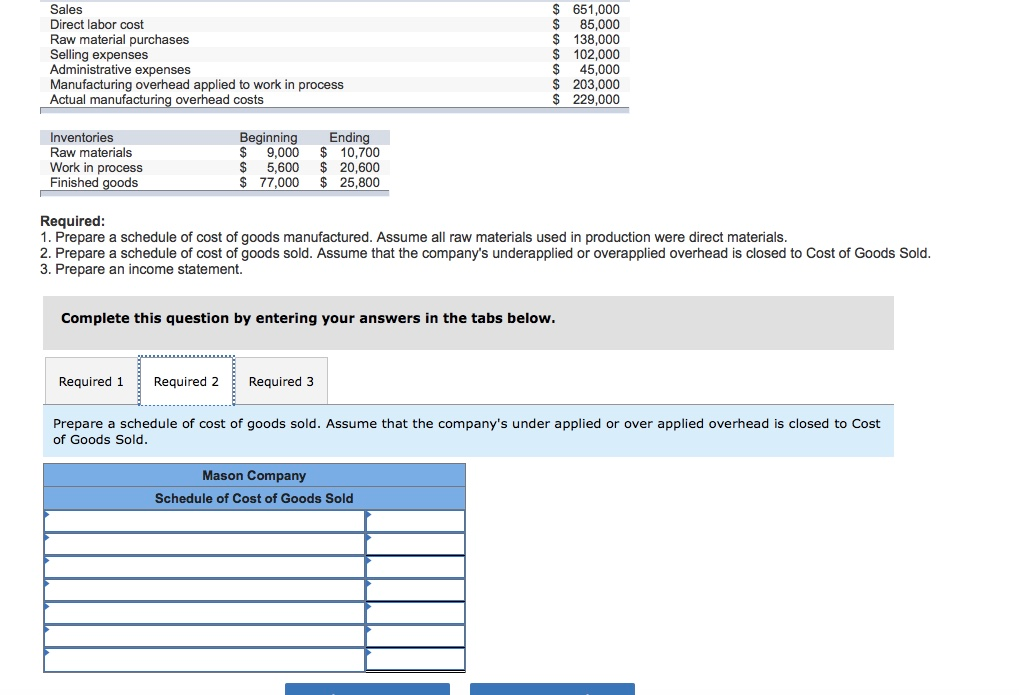Image resolution: width=1019 pixels, height=695 pixels.
Task: Click the Selling expenses label
Action: 99,55
